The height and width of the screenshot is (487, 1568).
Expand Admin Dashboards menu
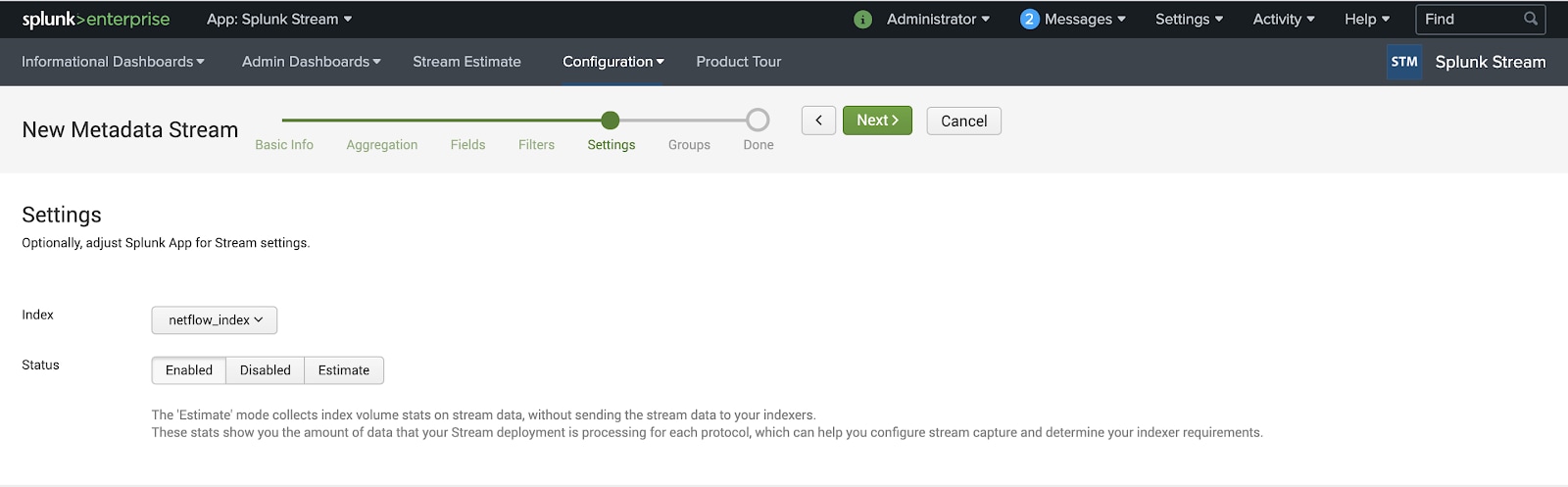312,62
